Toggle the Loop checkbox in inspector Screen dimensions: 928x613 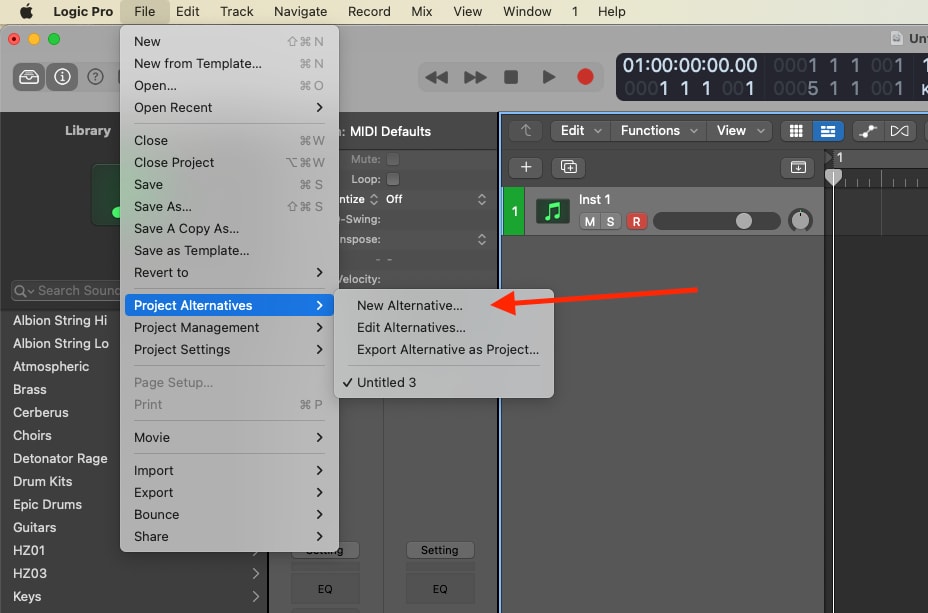click(x=392, y=179)
